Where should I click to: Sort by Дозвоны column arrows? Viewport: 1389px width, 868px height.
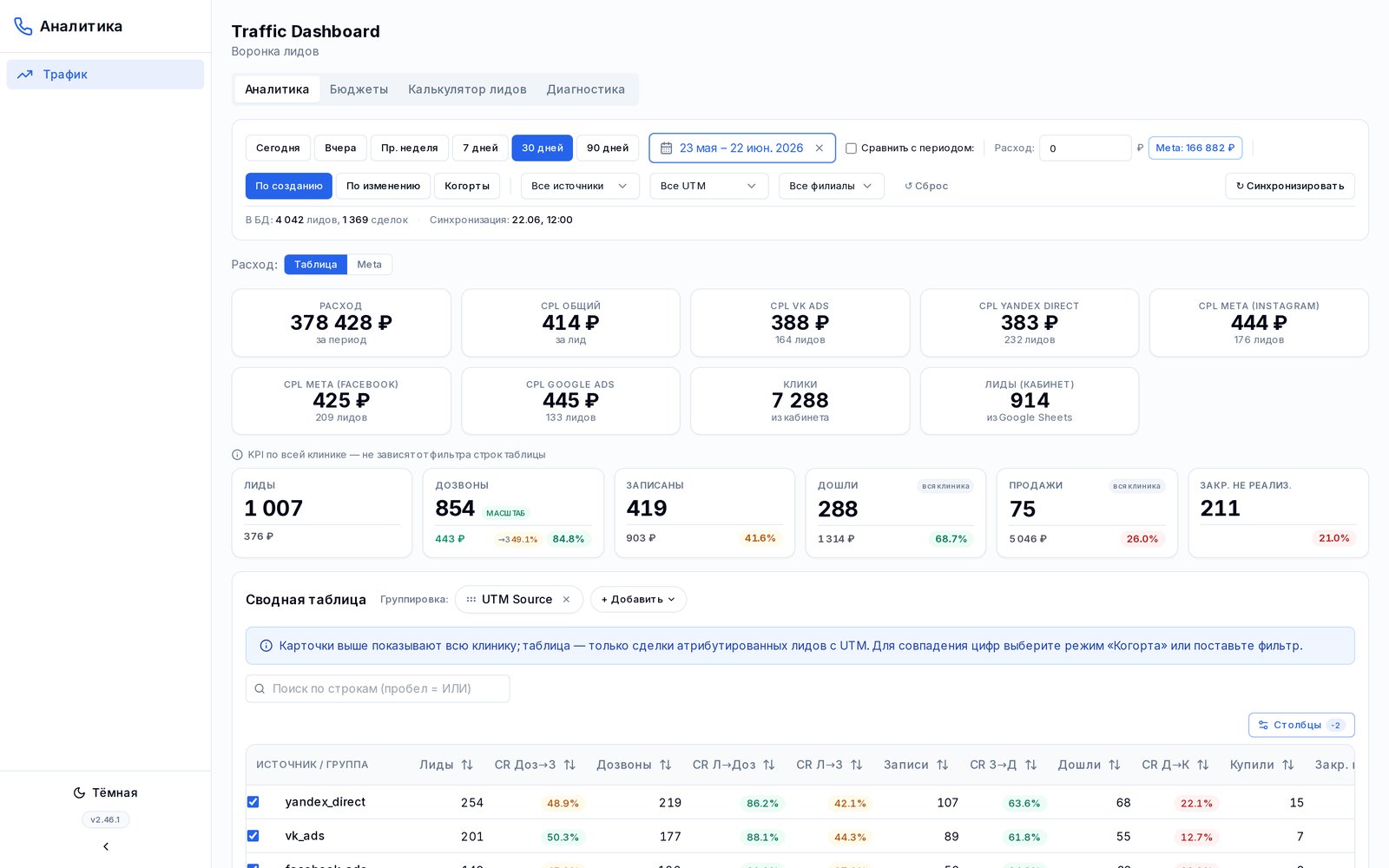(666, 765)
